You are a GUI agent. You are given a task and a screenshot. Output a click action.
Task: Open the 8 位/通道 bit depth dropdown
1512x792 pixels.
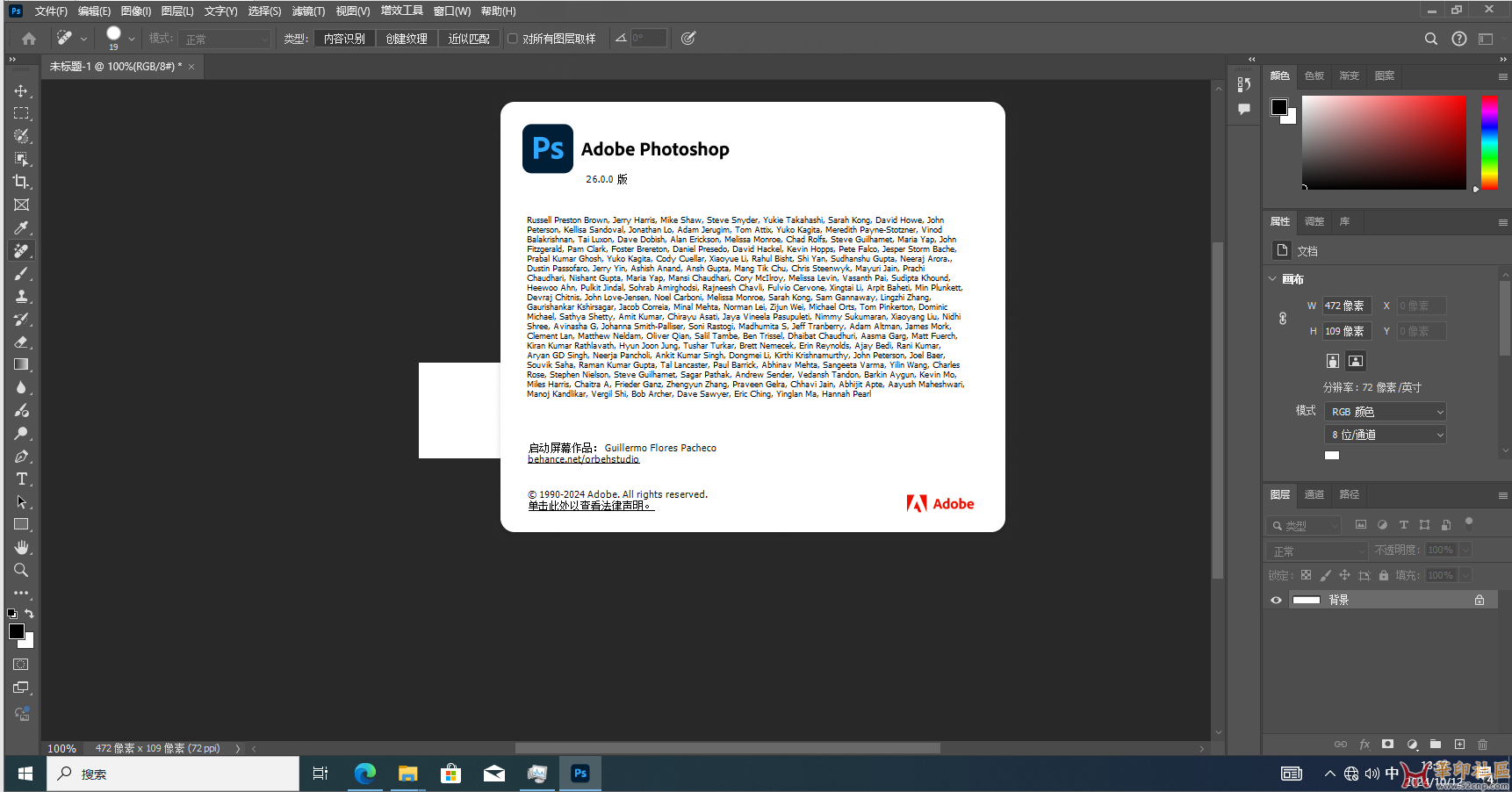point(1385,435)
